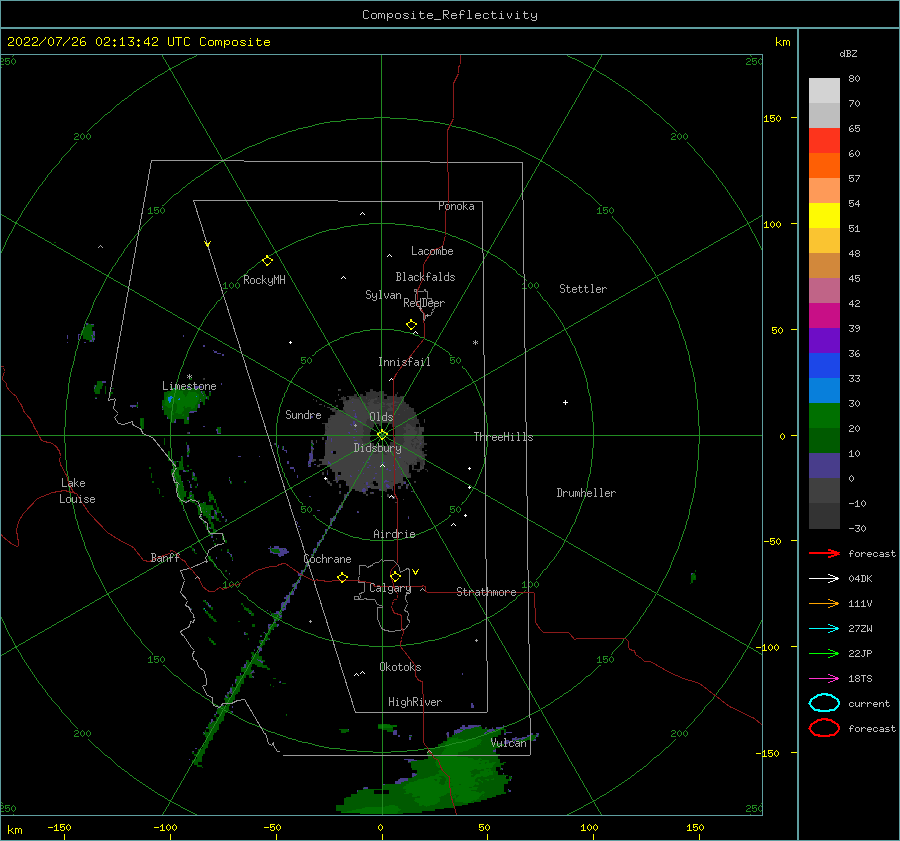
Task: Click the Calgary city label
Action: coord(390,588)
